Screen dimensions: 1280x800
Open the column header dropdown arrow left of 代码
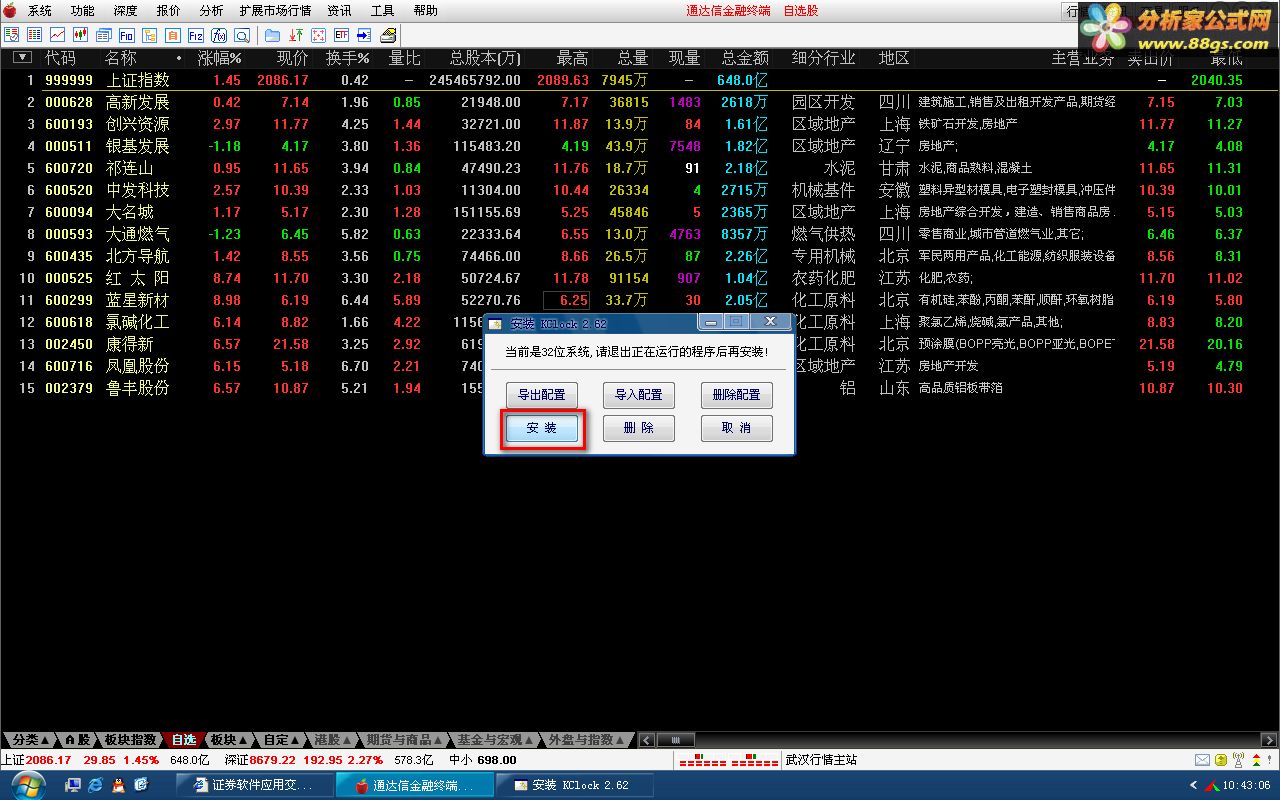(x=22, y=58)
